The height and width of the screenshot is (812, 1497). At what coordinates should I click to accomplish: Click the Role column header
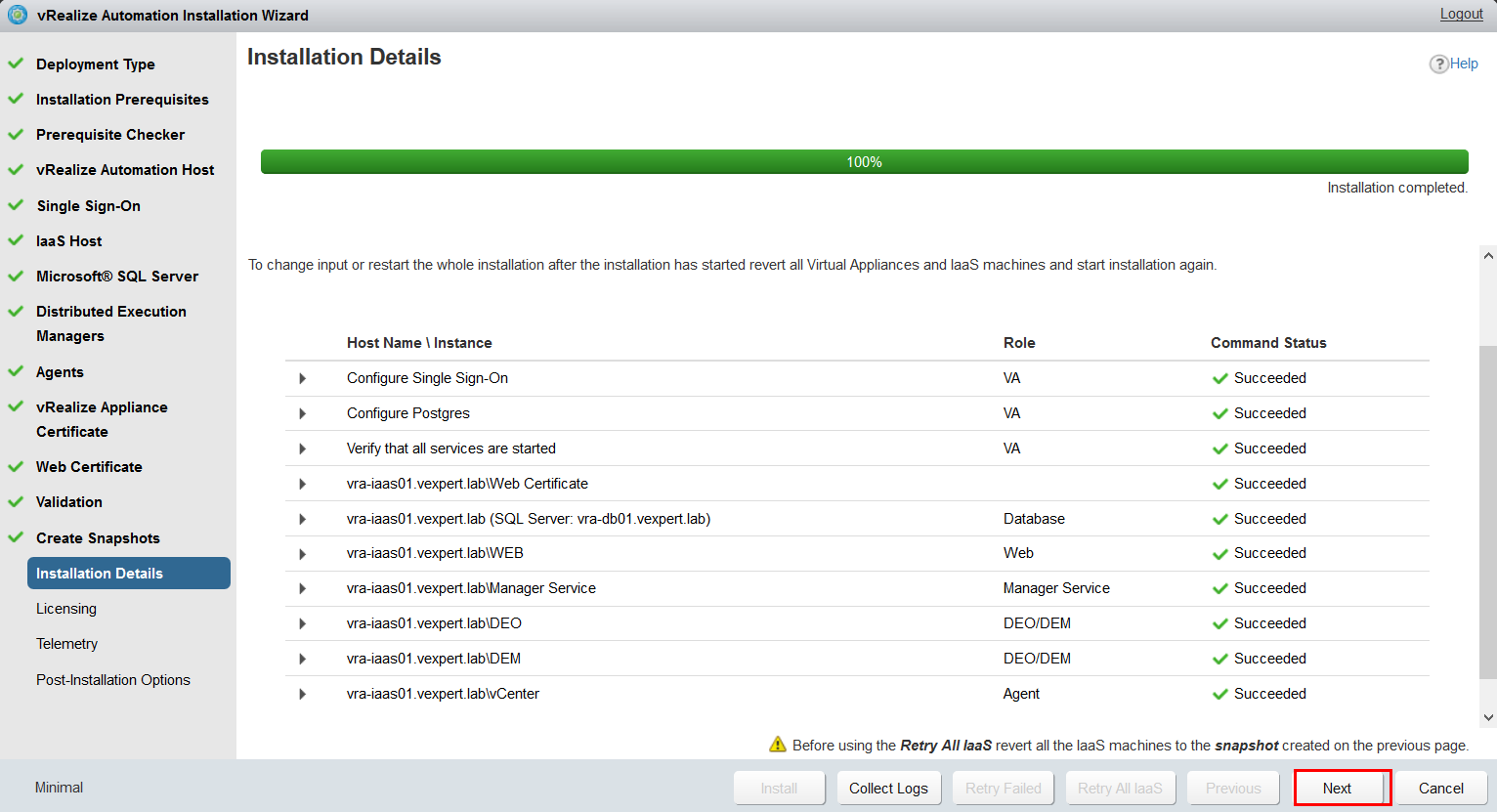[x=1019, y=343]
